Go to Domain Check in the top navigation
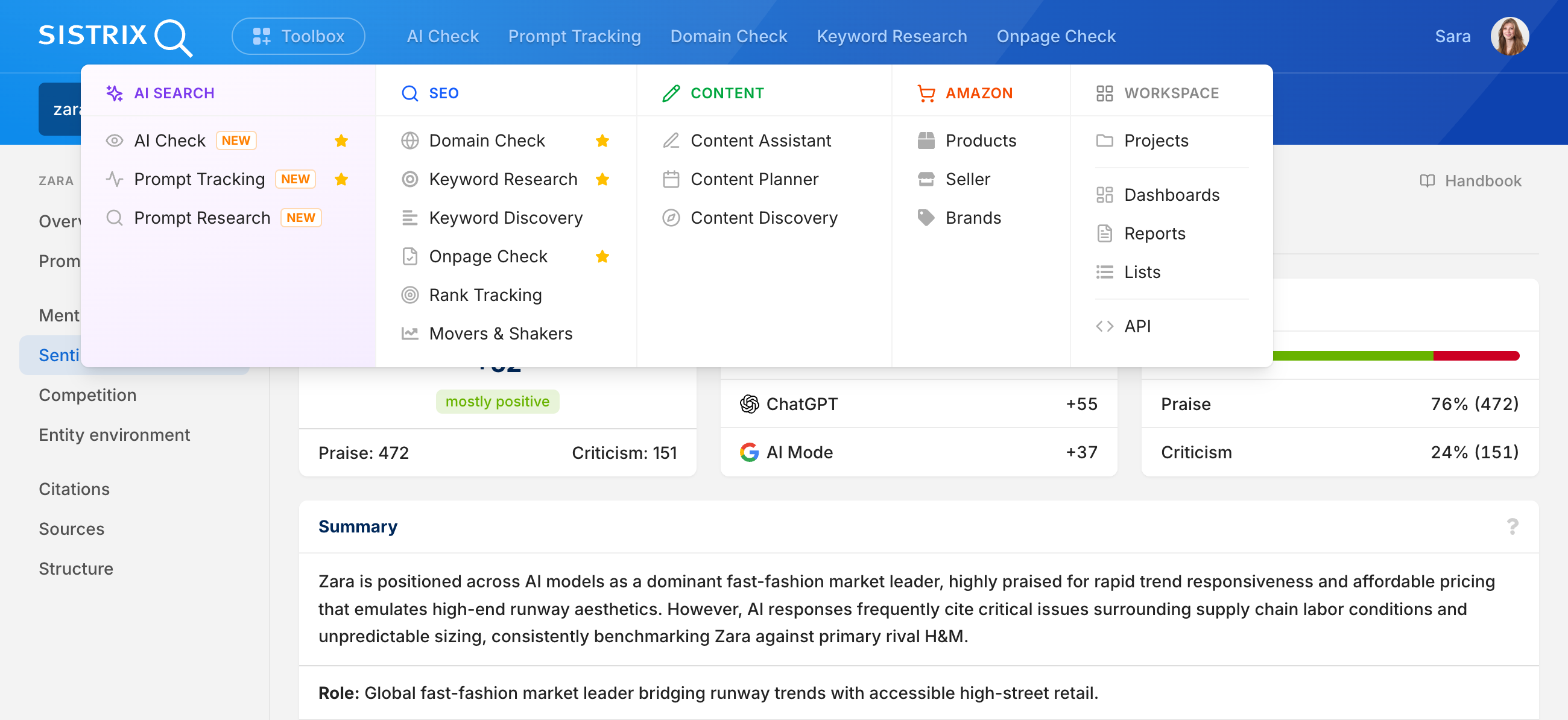 tap(729, 37)
